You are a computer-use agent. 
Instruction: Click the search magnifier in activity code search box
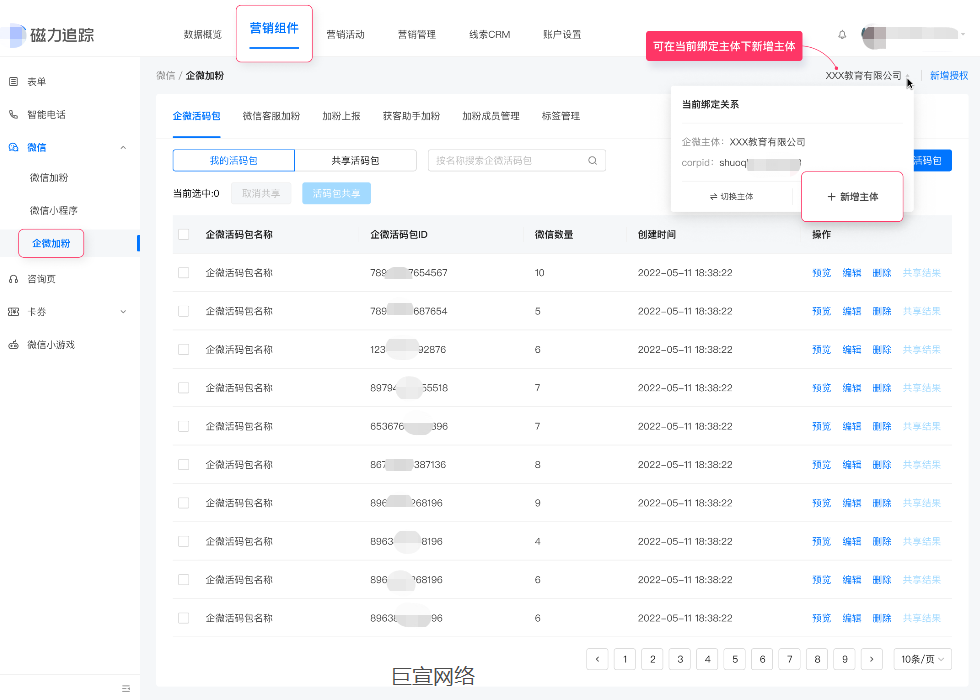point(592,161)
